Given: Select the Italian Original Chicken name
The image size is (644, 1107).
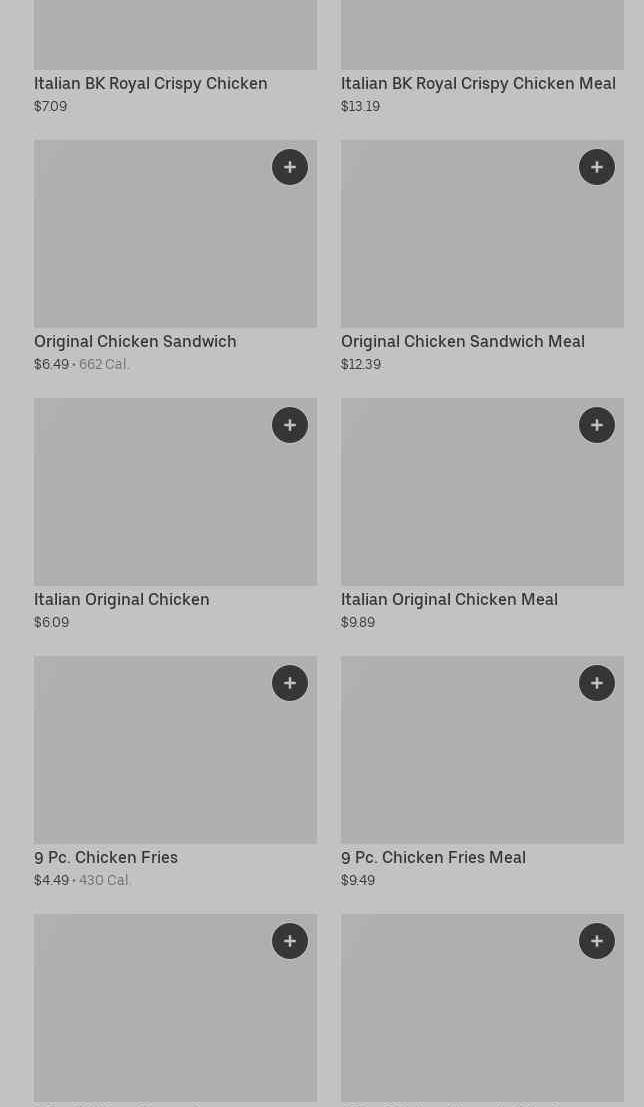Looking at the screenshot, I should (122, 599).
